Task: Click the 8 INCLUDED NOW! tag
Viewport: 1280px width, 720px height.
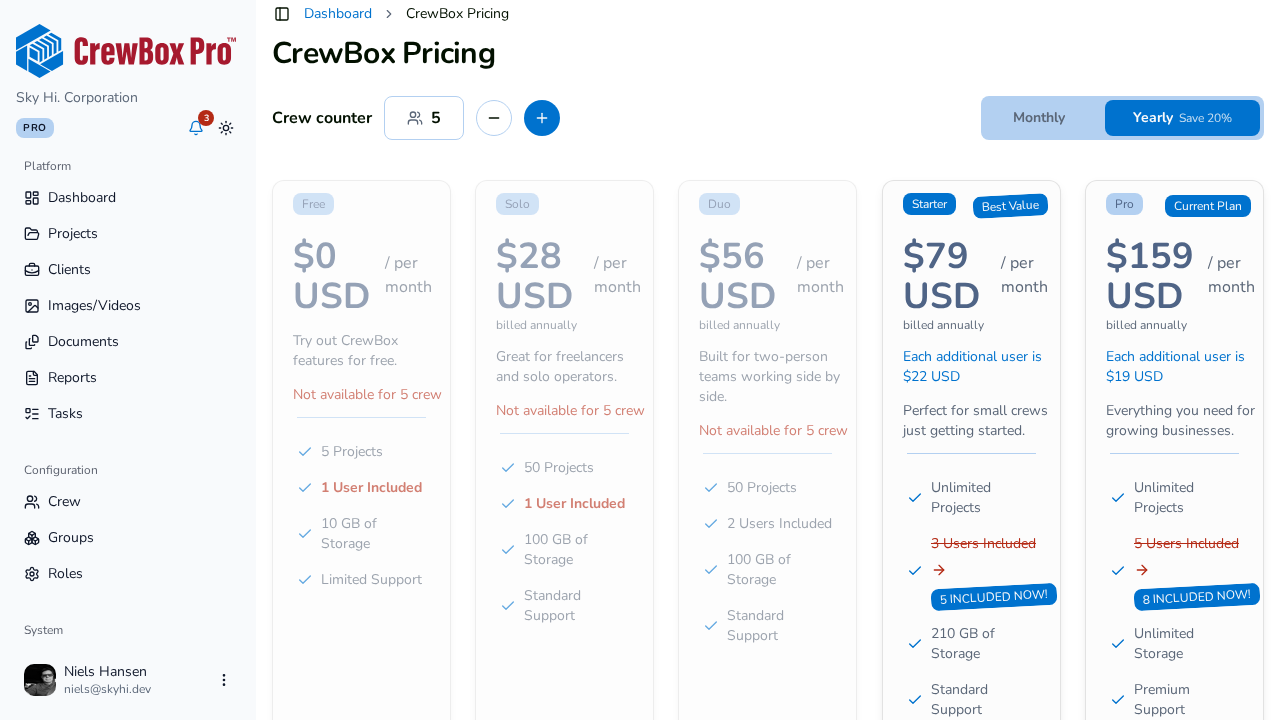Action: (1197, 597)
